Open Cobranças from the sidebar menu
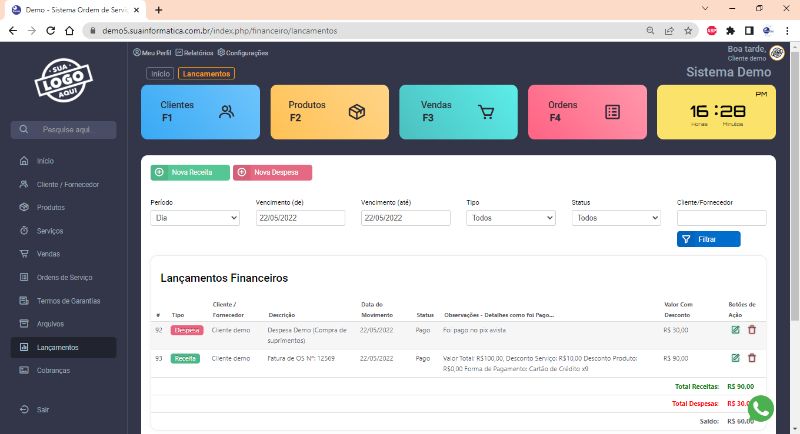 pos(54,370)
